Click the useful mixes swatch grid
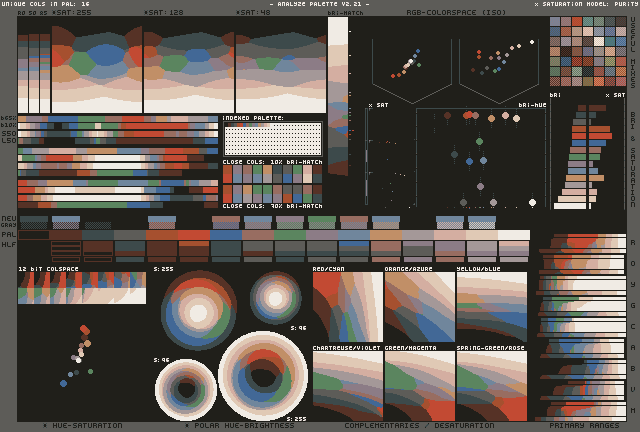This screenshot has height=432, width=640. [588, 51]
